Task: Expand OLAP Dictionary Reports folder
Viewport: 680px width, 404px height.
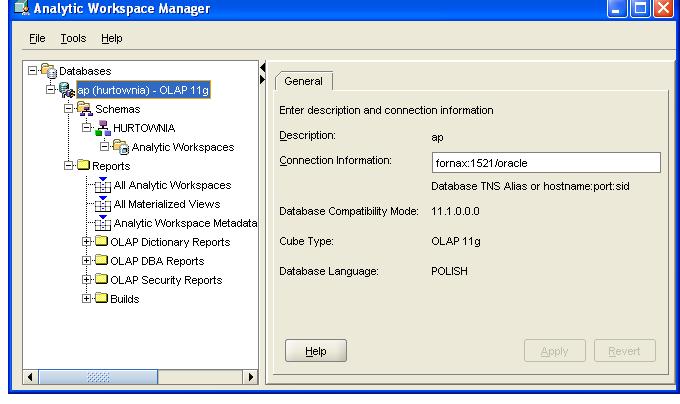Action: click(x=87, y=242)
